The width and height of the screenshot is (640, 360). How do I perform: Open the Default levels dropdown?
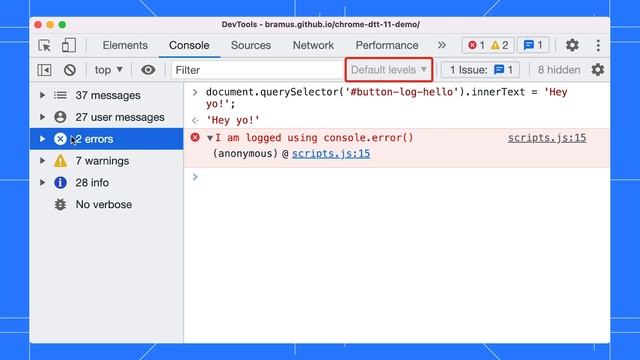pyautogui.click(x=389, y=70)
